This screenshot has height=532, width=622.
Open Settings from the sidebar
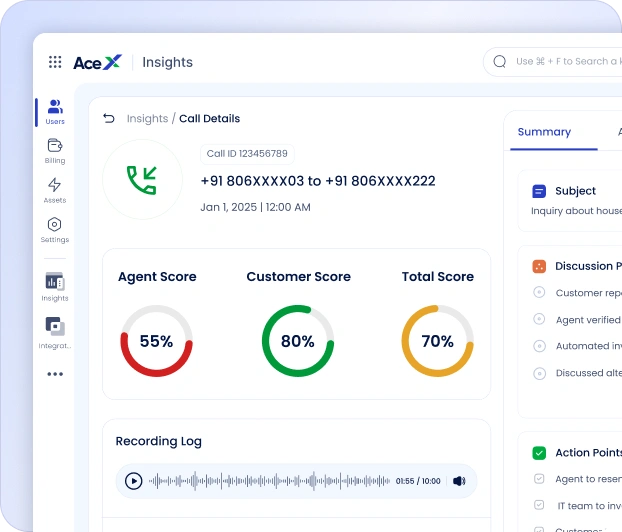55,230
